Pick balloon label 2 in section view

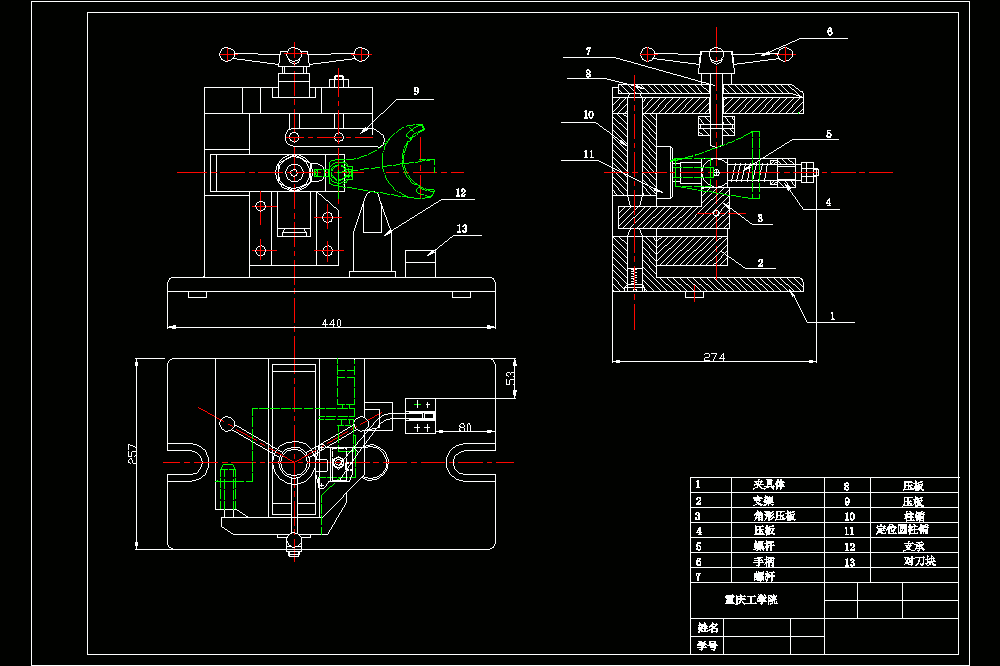click(x=760, y=263)
